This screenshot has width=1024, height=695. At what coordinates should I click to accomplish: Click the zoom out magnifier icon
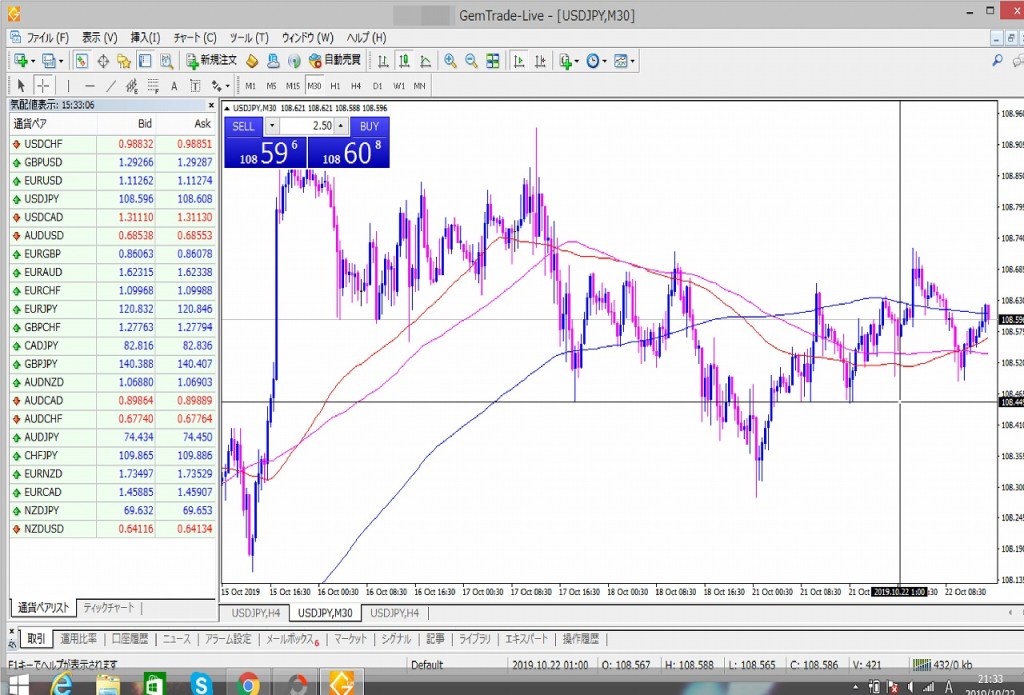point(471,61)
